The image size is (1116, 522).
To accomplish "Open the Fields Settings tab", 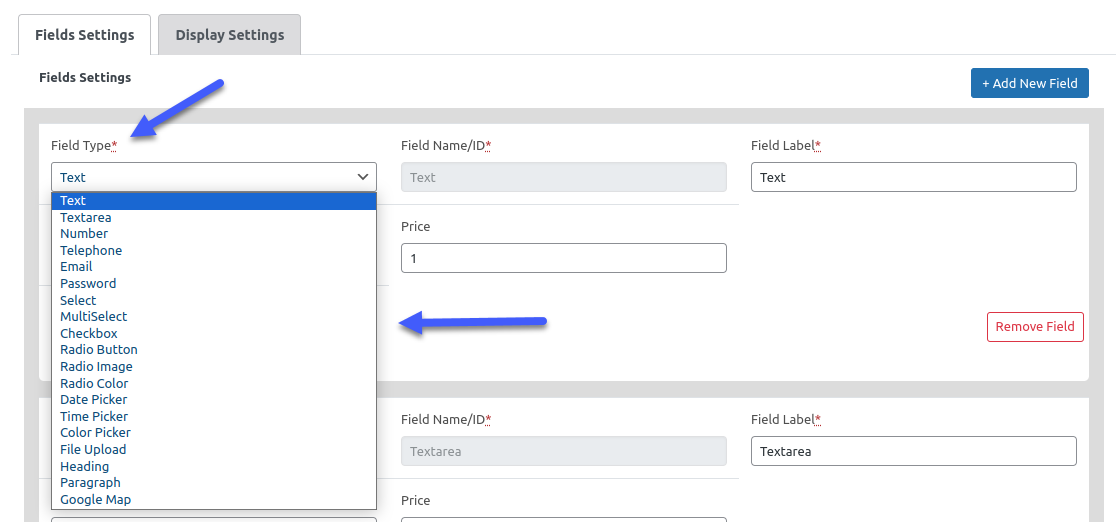I will pos(85,35).
